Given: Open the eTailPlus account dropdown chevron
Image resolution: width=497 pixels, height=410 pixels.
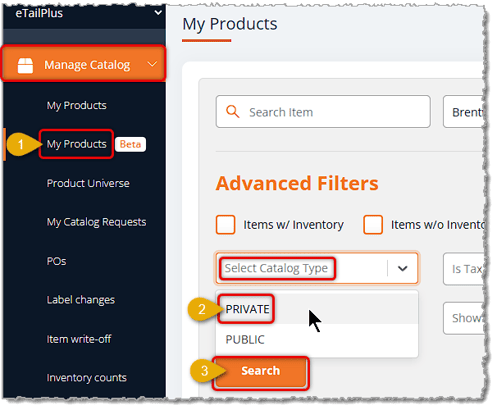Looking at the screenshot, I should 158,13.
